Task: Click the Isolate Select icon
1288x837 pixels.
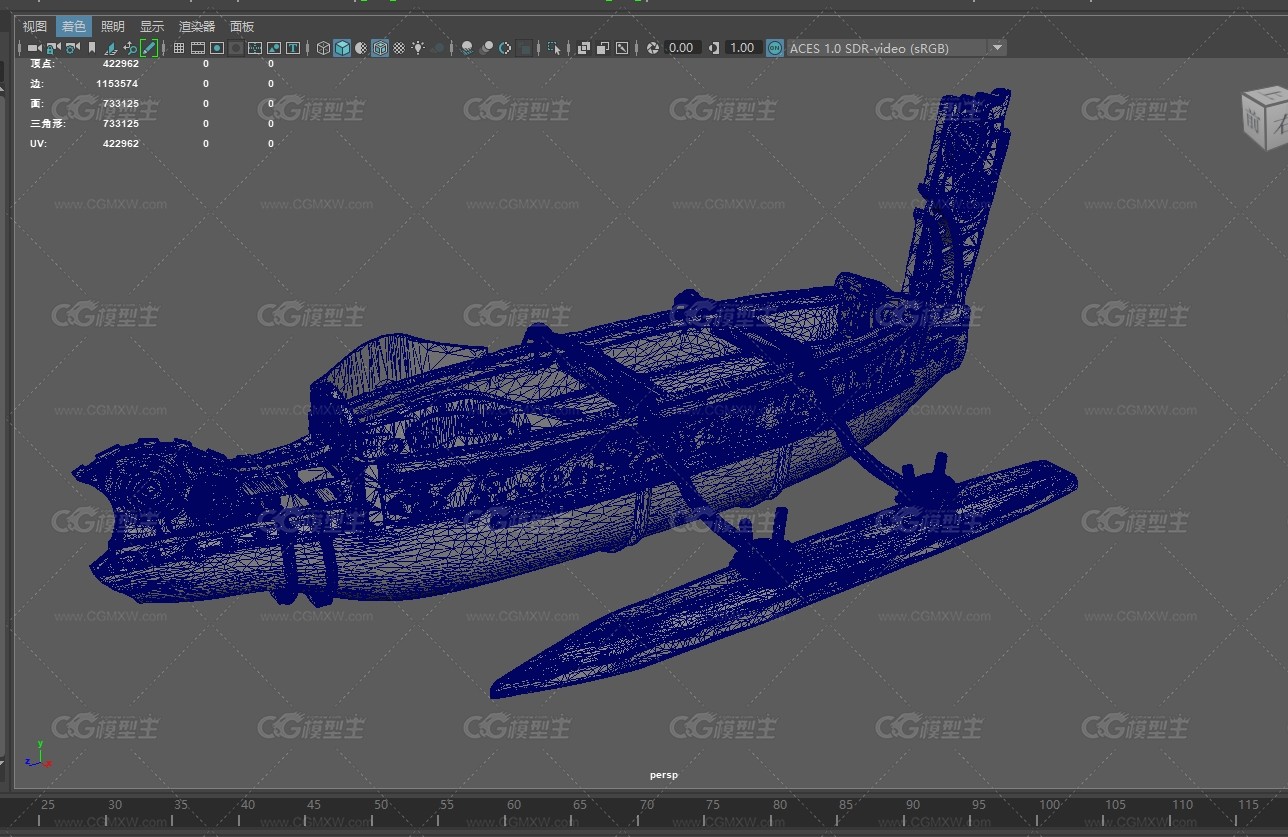Action: point(553,48)
